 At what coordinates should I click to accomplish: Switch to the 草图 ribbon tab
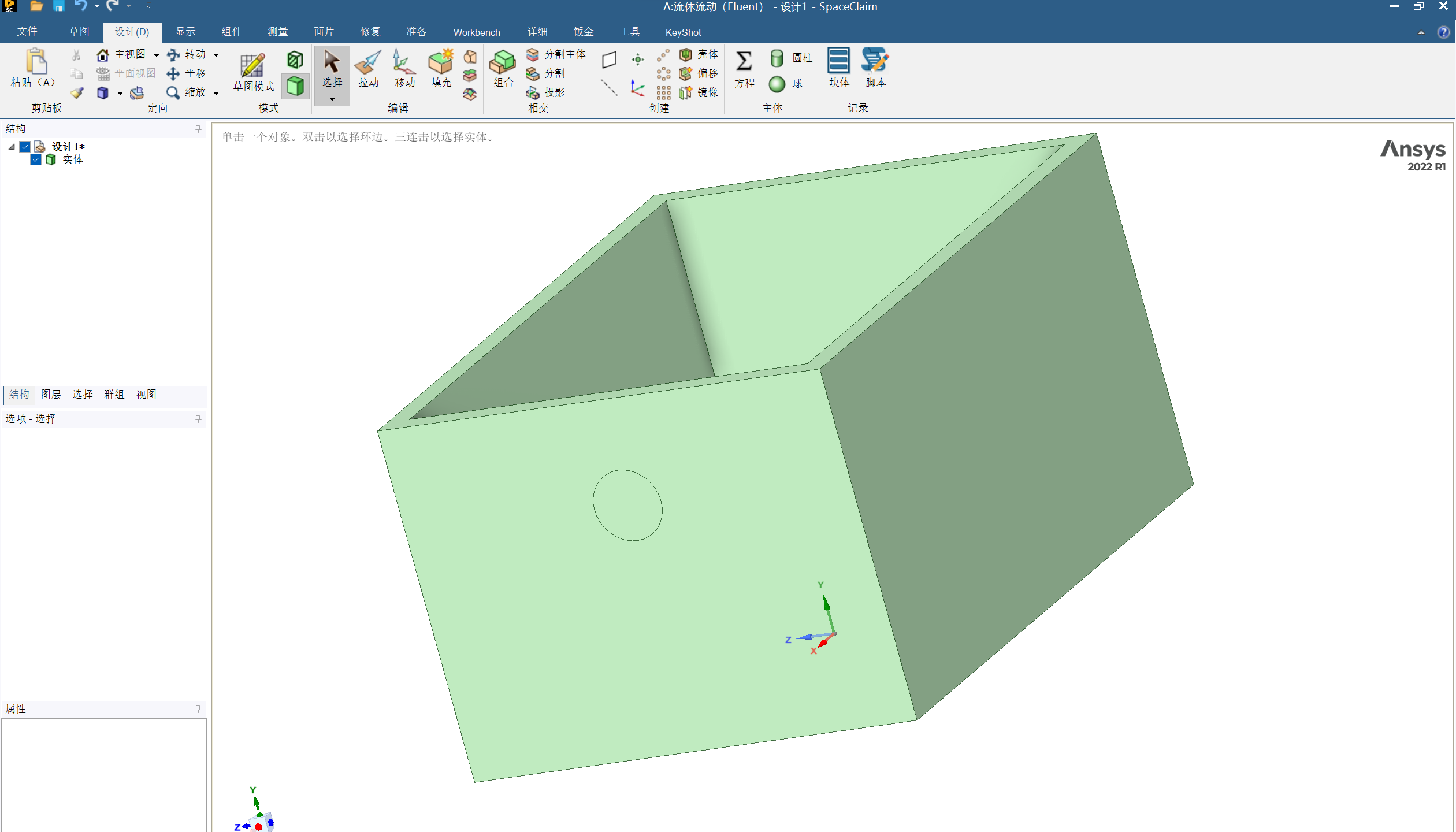(79, 31)
